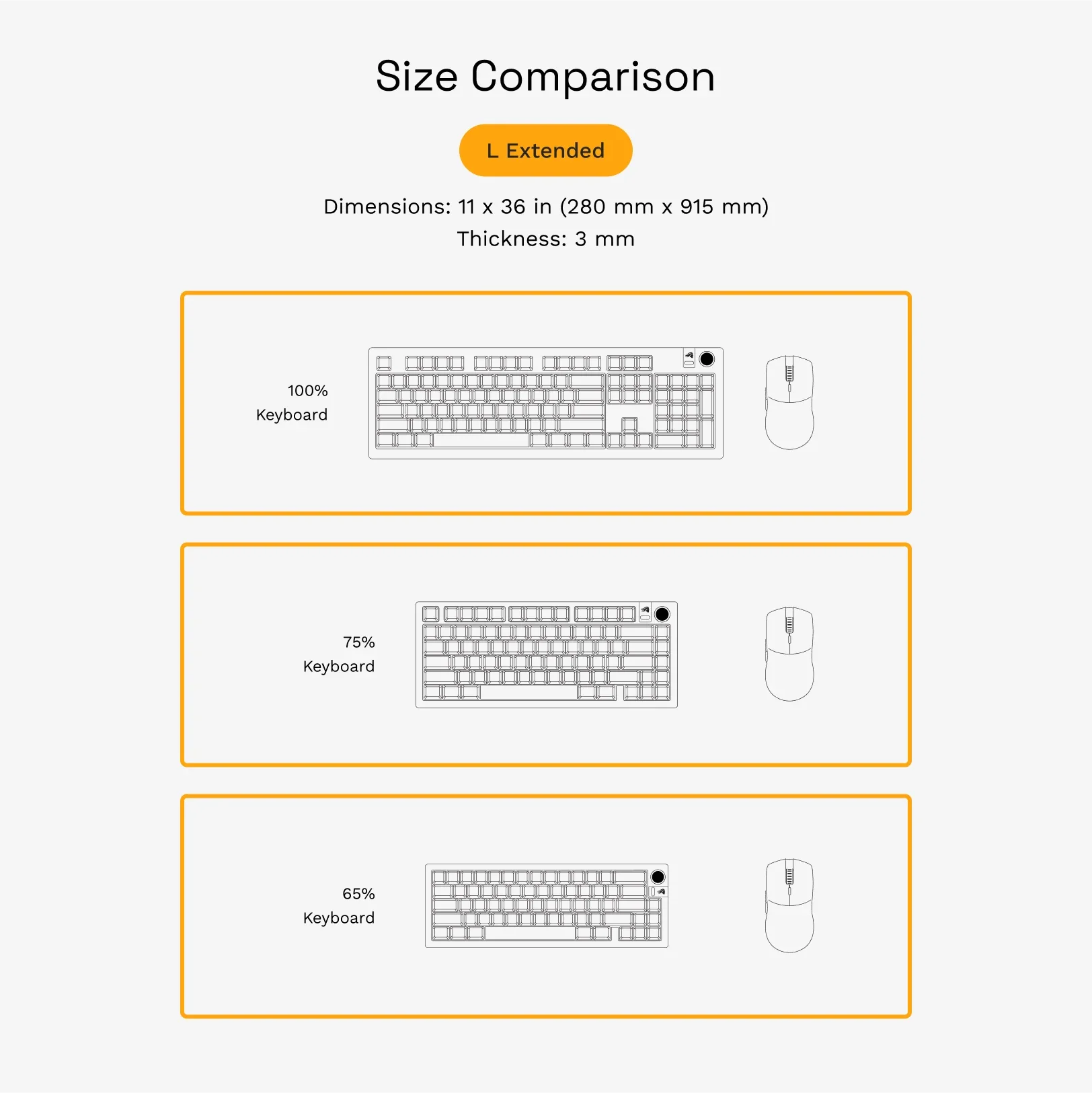This screenshot has height=1093, width=1092.
Task: Click the small logo on the 75% keyboard
Action: [646, 610]
